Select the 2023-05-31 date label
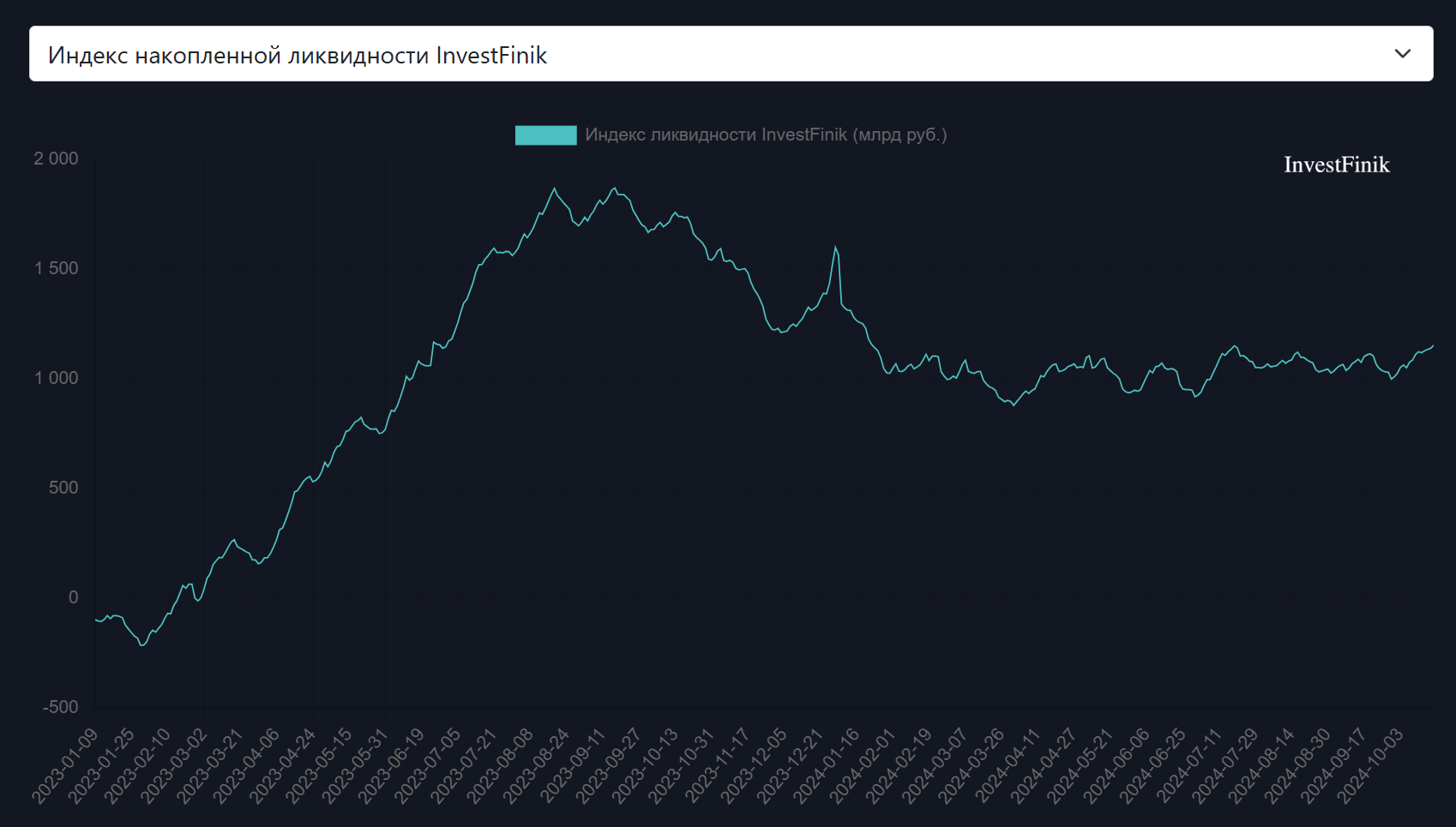1456x827 pixels. (355, 766)
